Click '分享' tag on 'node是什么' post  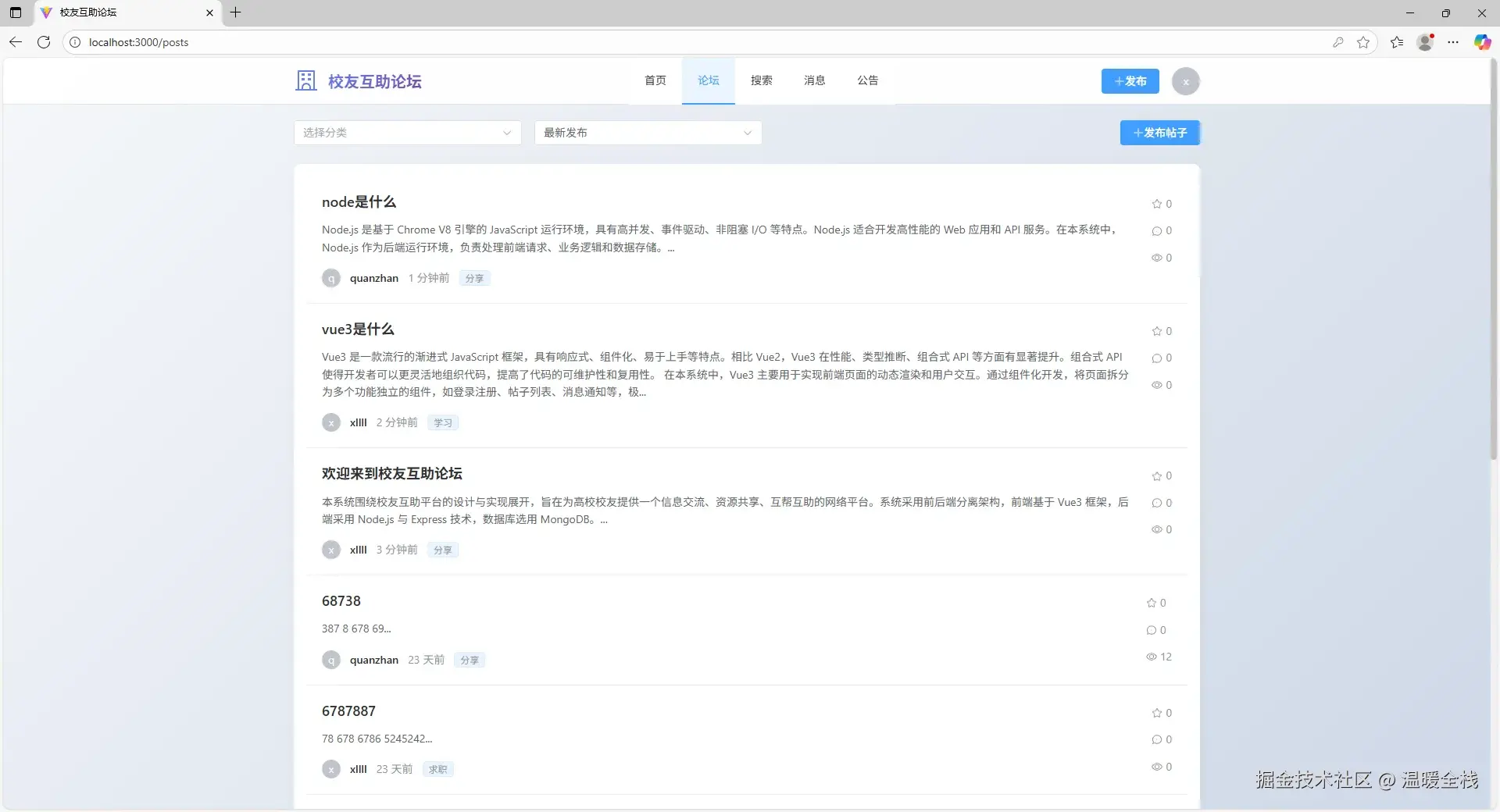point(474,279)
